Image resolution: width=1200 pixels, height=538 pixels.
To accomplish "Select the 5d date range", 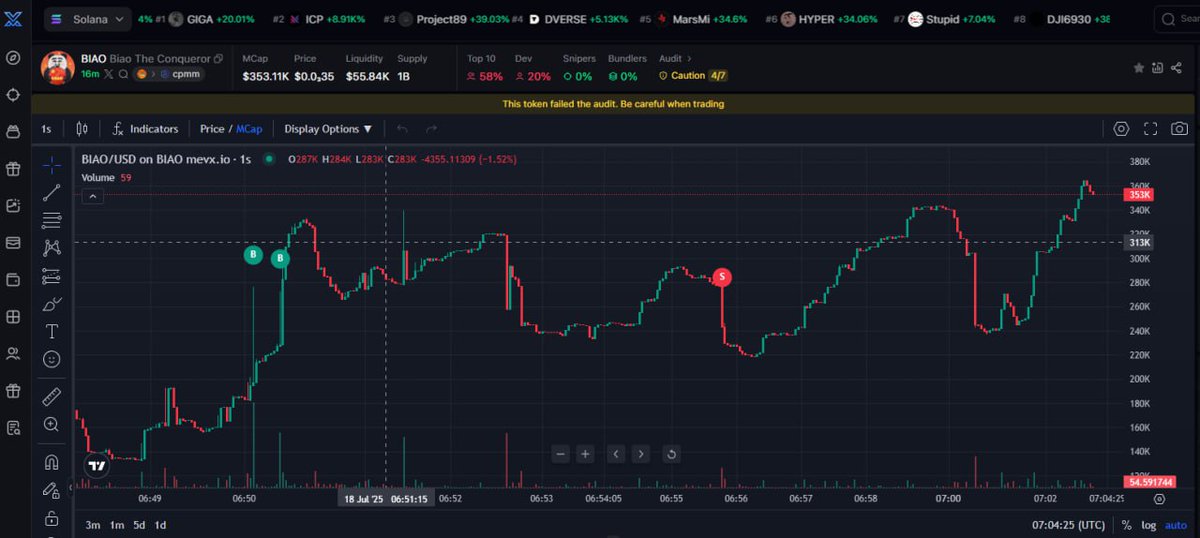I will (x=139, y=525).
